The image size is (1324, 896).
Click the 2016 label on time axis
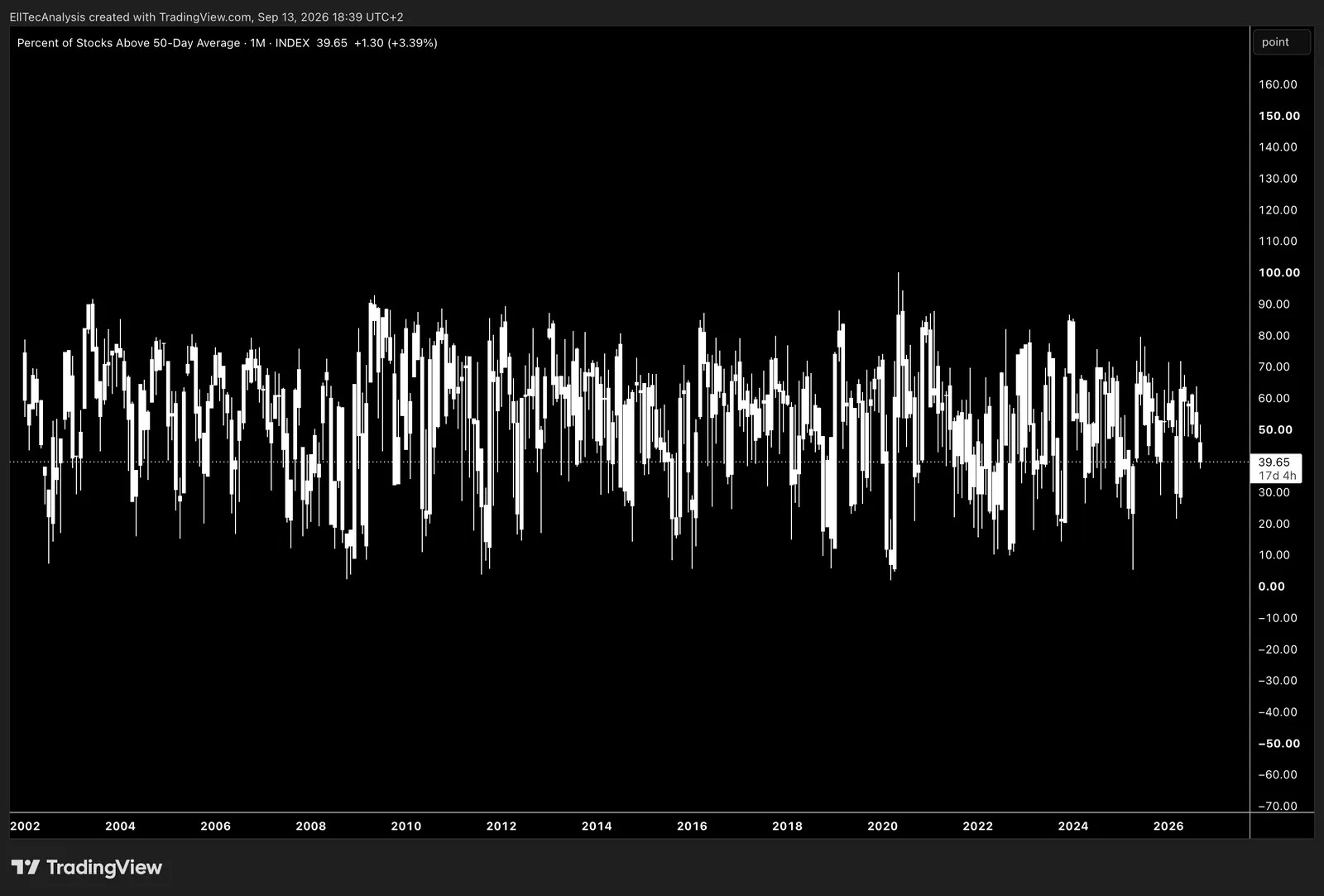(692, 826)
